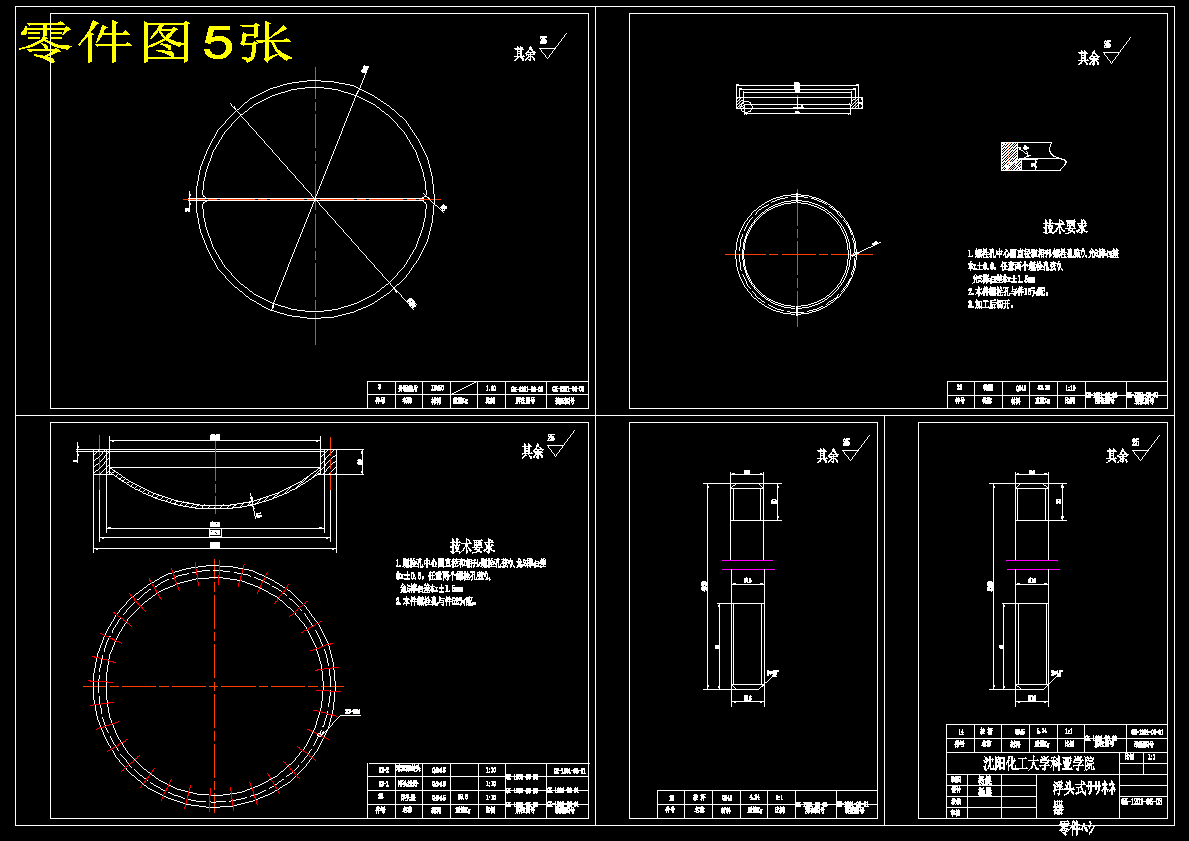Pick the large double-line circle outline
The width and height of the screenshot is (1189, 841).
point(315,199)
